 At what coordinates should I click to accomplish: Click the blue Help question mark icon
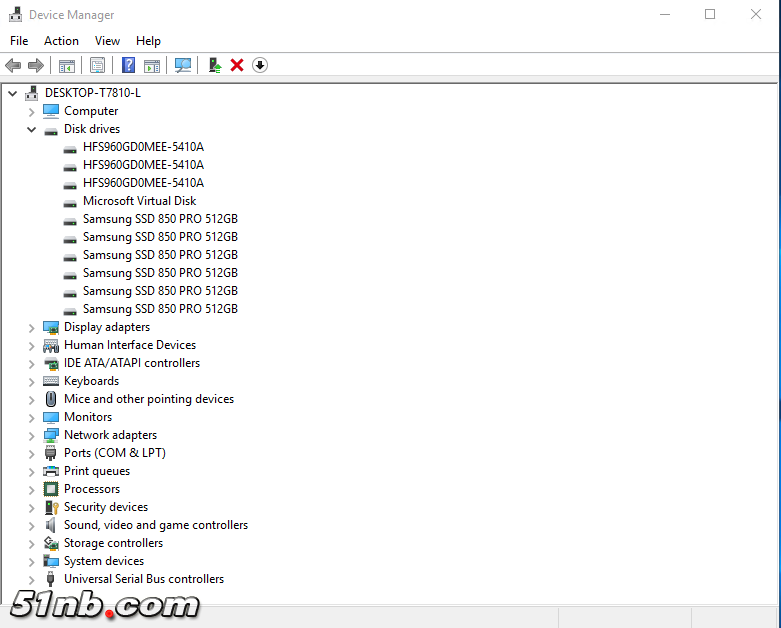click(x=128, y=65)
